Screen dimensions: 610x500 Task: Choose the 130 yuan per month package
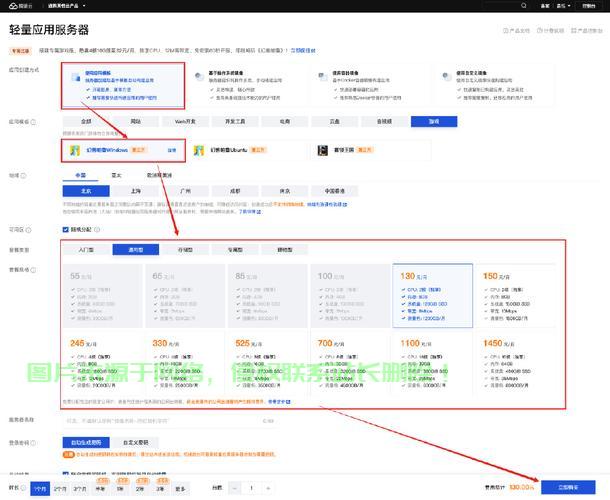[x=433, y=296]
